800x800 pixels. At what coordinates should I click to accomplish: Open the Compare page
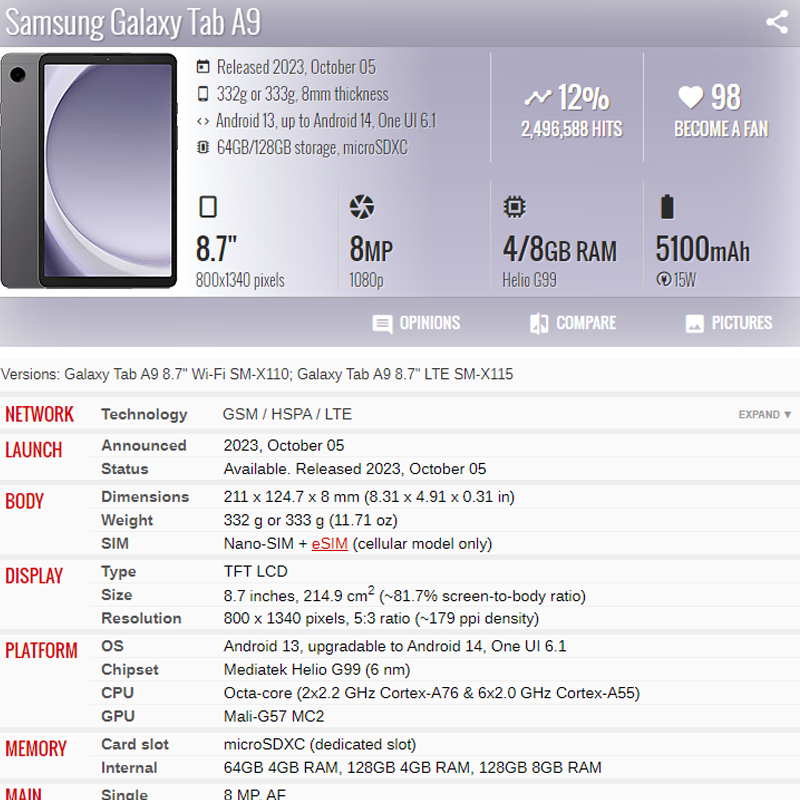[572, 323]
